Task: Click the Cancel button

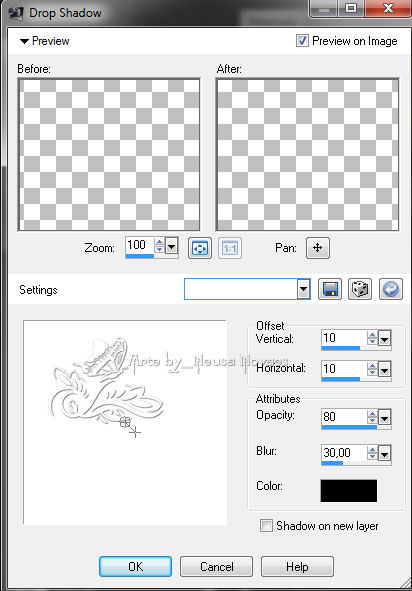Action: click(x=216, y=567)
